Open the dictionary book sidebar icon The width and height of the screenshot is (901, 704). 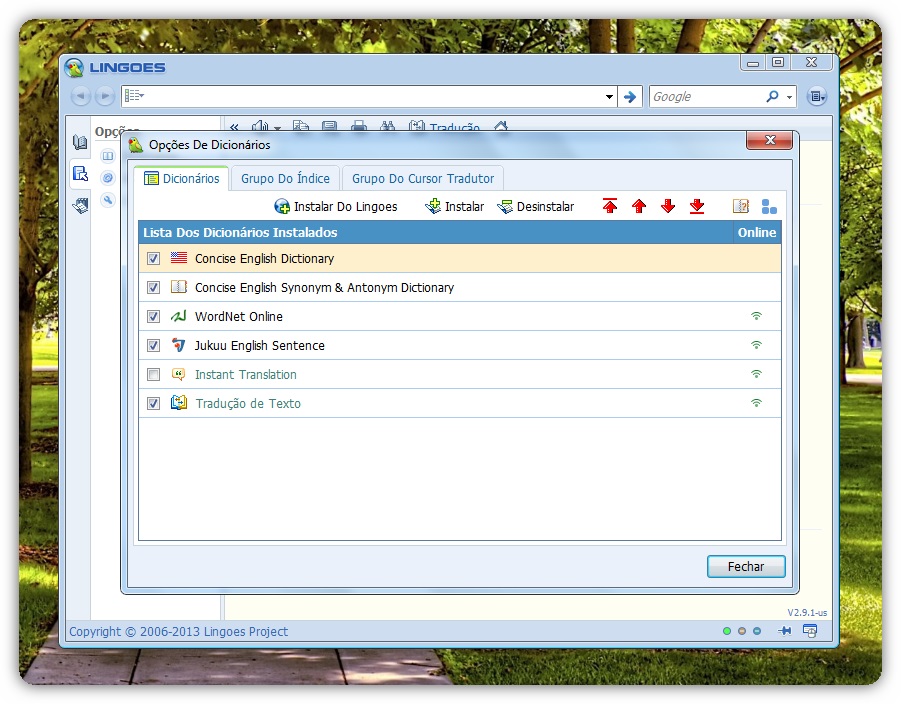coord(80,142)
